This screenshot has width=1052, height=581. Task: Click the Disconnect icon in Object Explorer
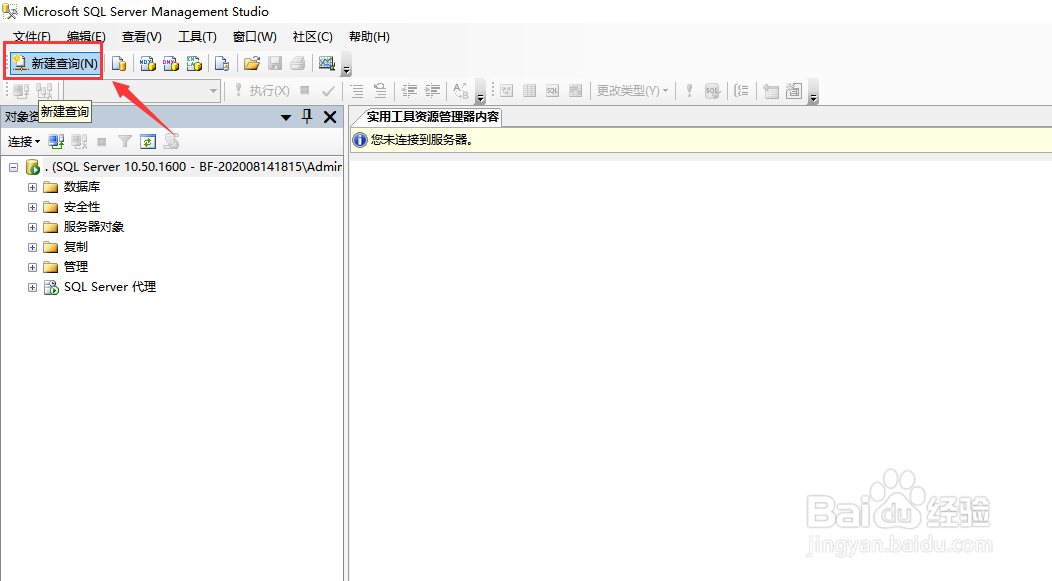click(x=79, y=141)
